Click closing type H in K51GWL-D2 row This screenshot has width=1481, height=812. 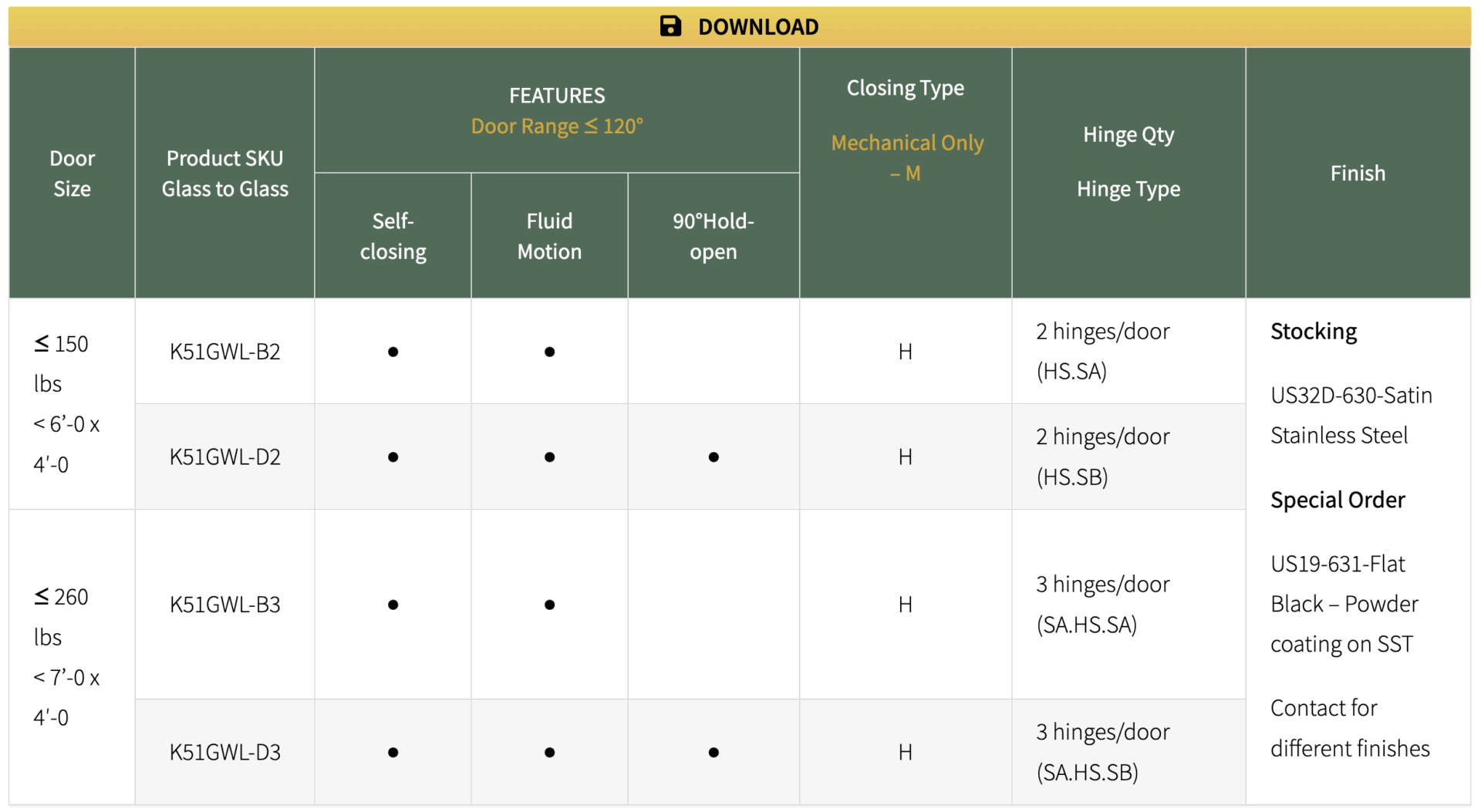[906, 457]
